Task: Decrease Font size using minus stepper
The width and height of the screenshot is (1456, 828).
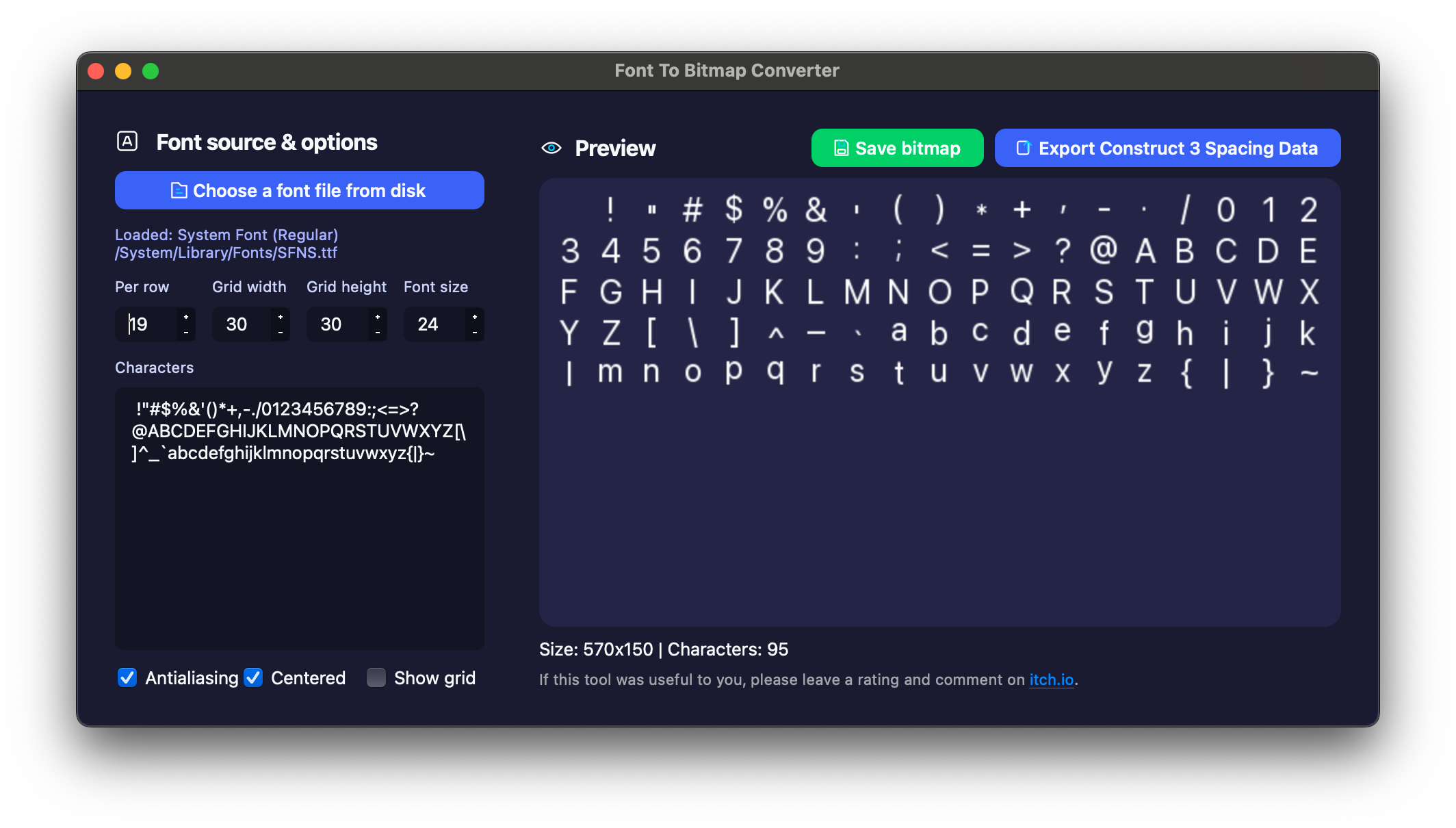Action: coord(475,333)
